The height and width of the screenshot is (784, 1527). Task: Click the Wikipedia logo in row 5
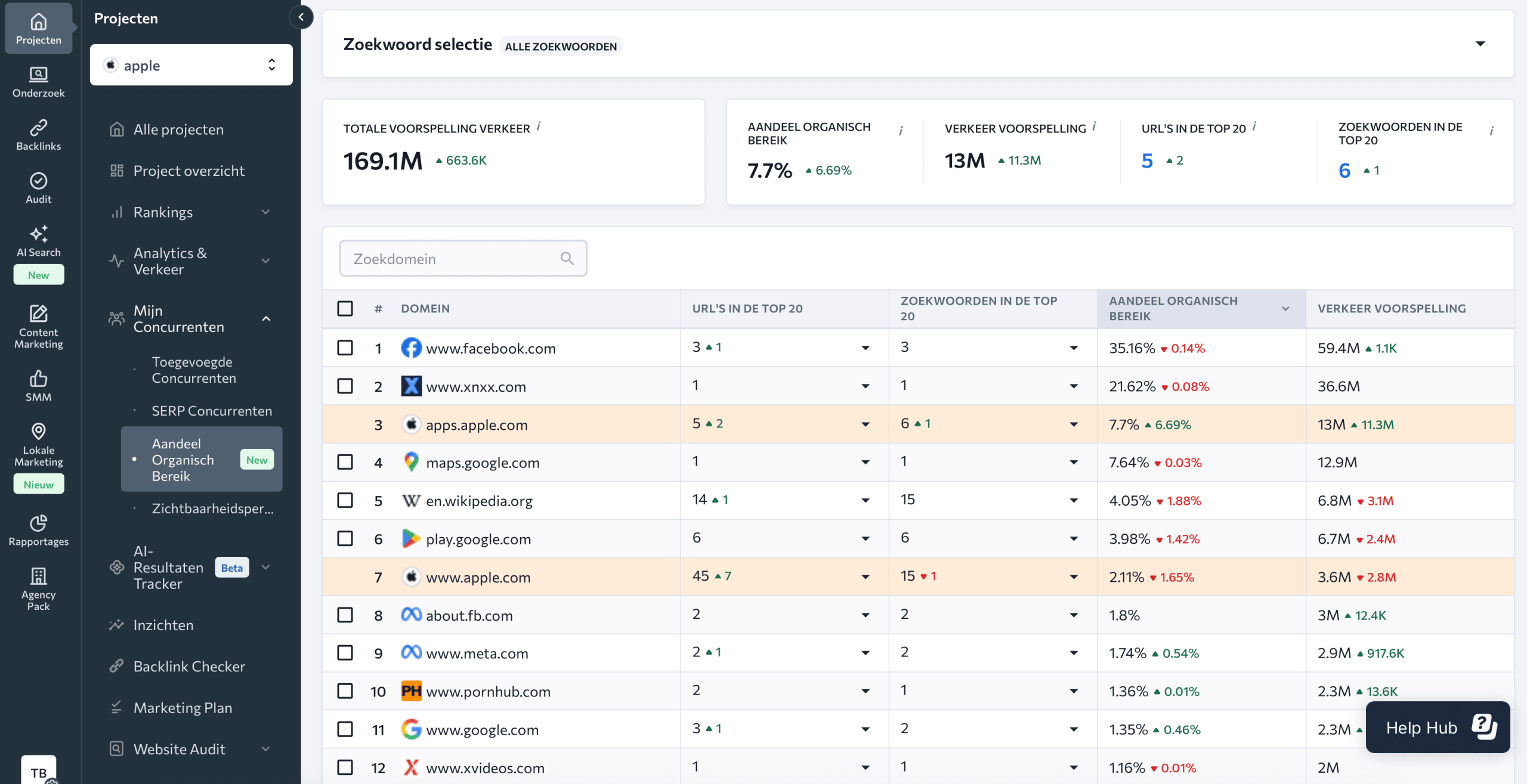coord(411,500)
